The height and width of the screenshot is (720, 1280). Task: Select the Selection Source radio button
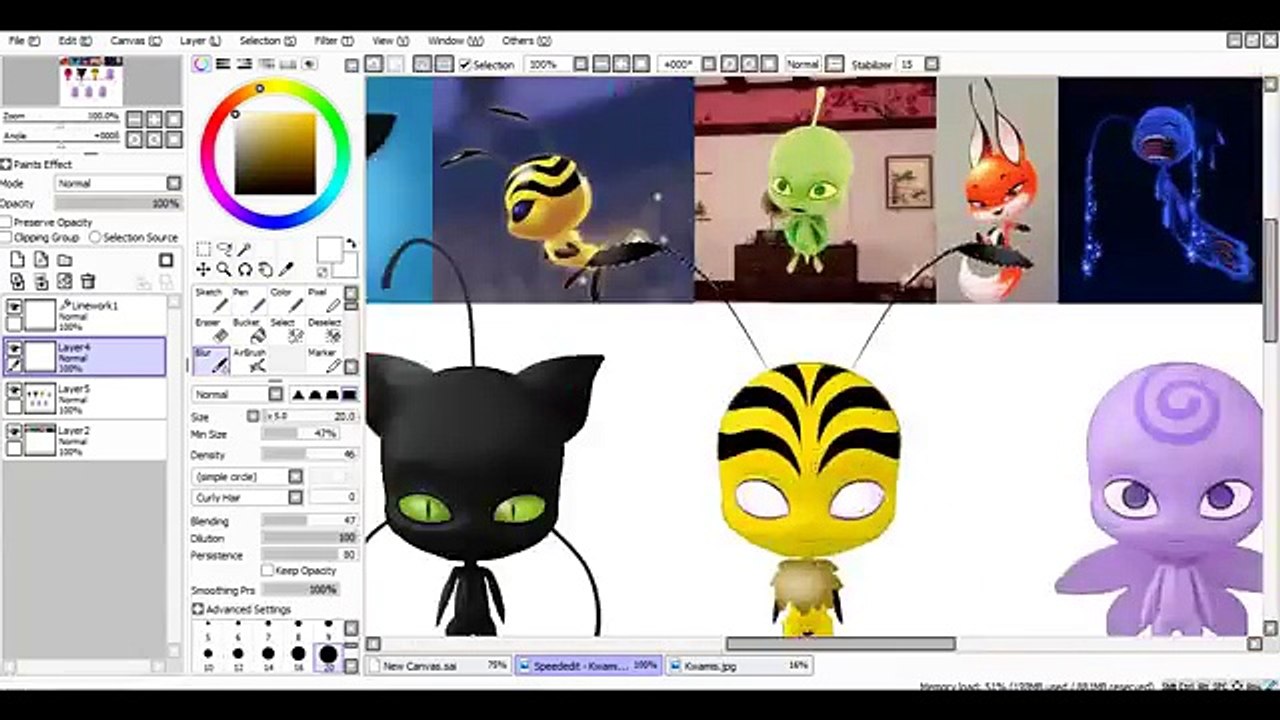coord(95,237)
